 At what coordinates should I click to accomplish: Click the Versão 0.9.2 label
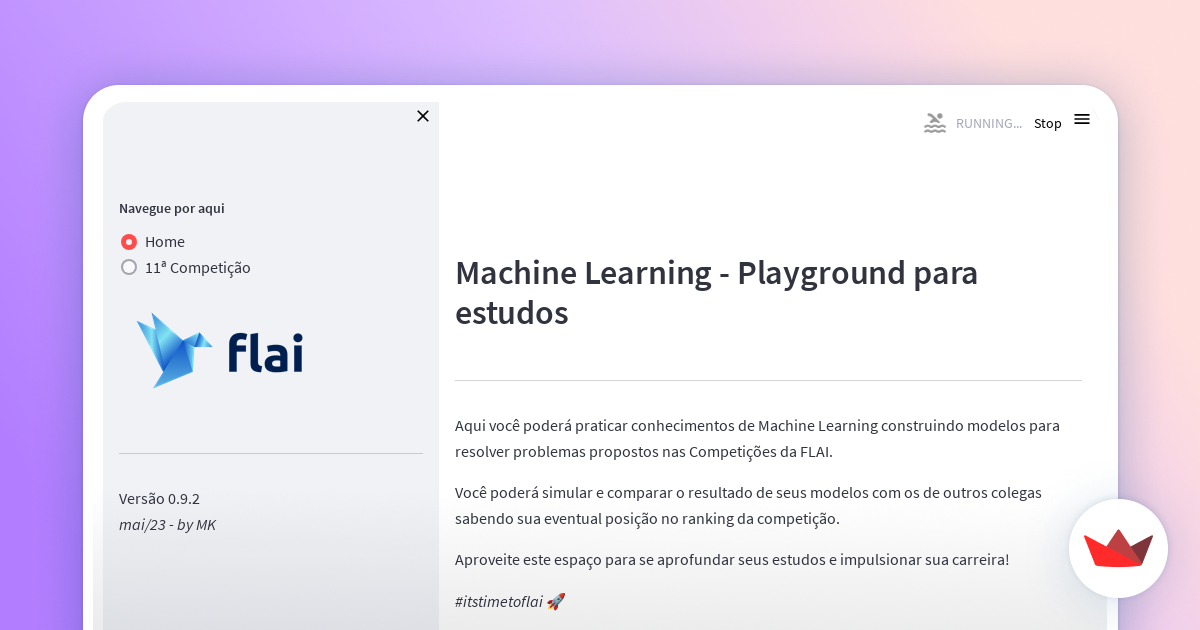pyautogui.click(x=159, y=498)
